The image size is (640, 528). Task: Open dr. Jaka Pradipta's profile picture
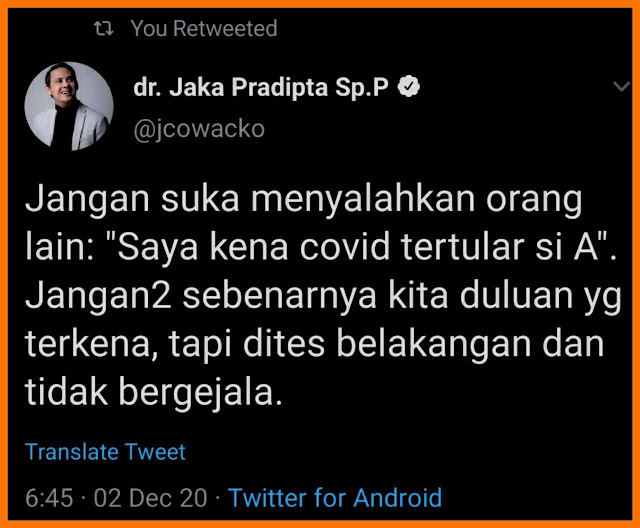tap(69, 106)
